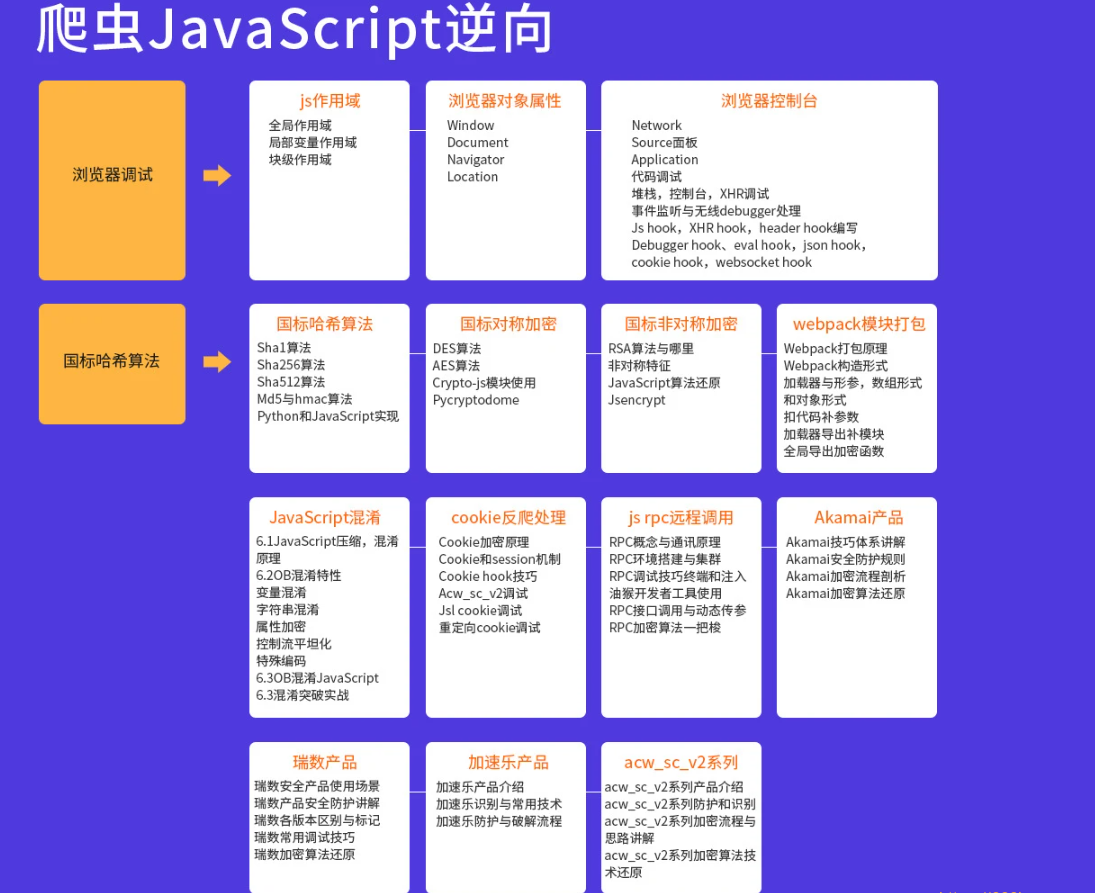Click the orange arrow beside the 国标哈希算法 block
1095x893 pixels.
coord(217,362)
